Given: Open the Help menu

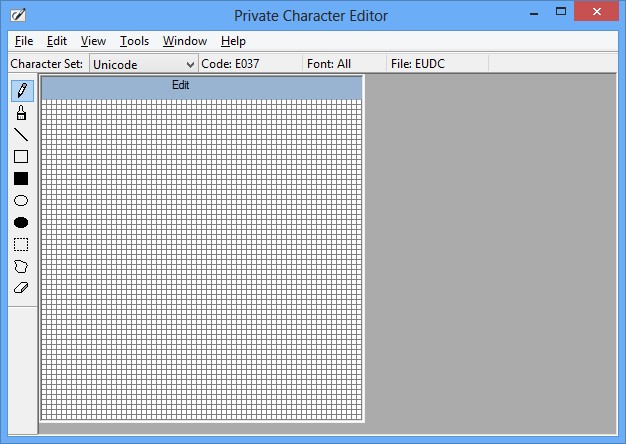Looking at the screenshot, I should point(233,41).
